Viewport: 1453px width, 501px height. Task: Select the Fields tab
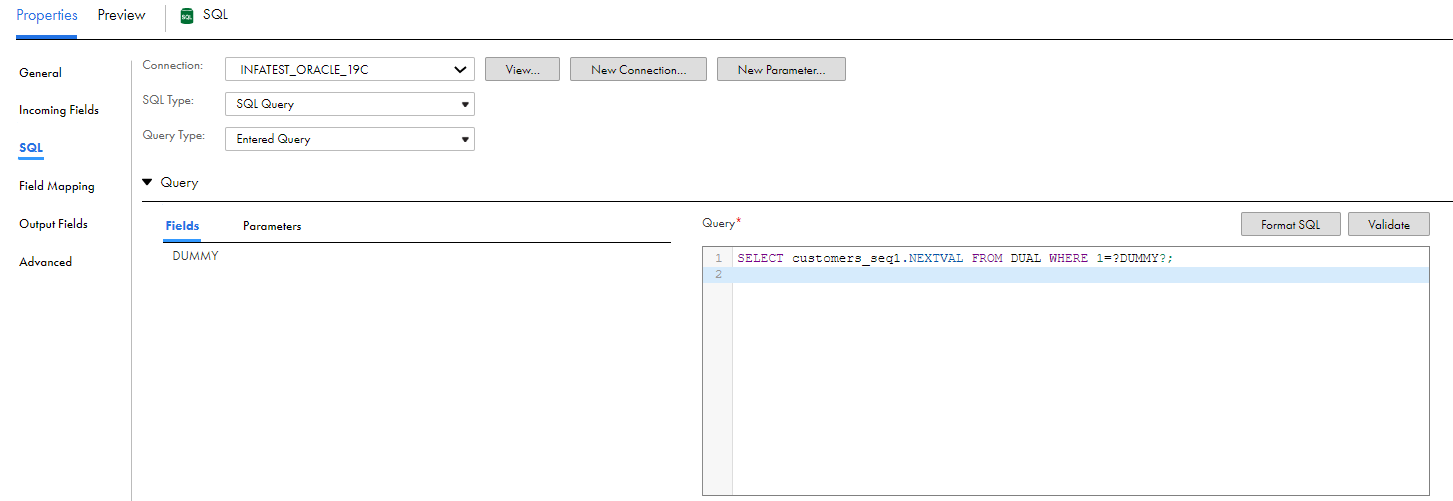pos(182,226)
